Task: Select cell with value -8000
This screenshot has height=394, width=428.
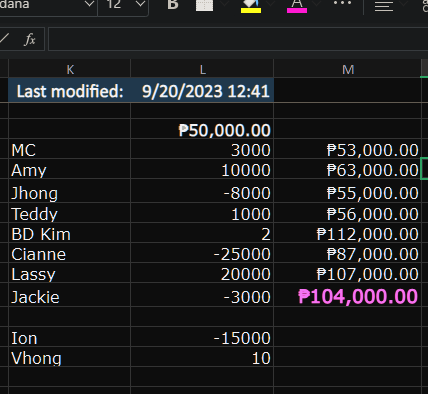Action: tap(202, 192)
